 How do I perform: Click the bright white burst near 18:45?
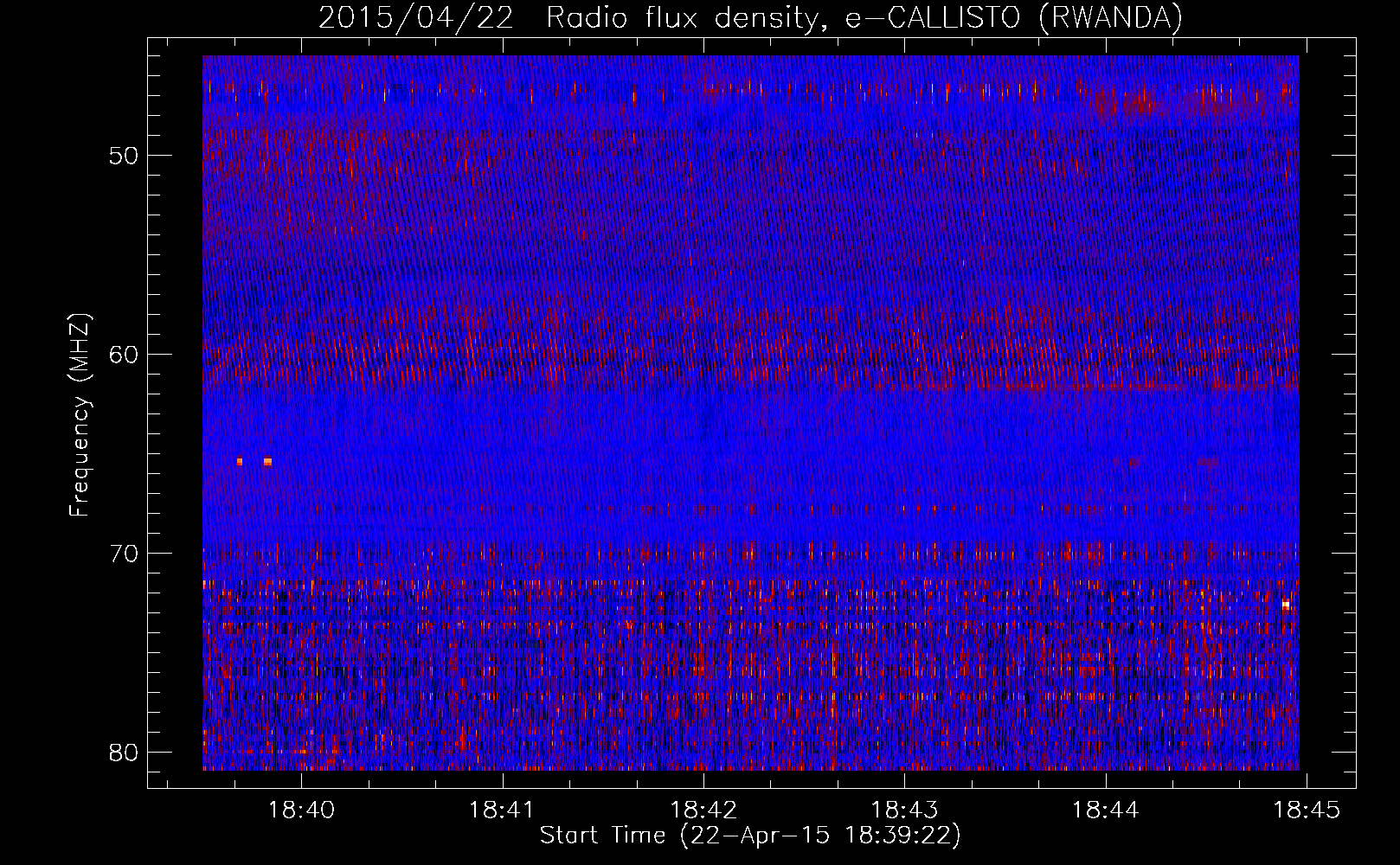[1286, 605]
